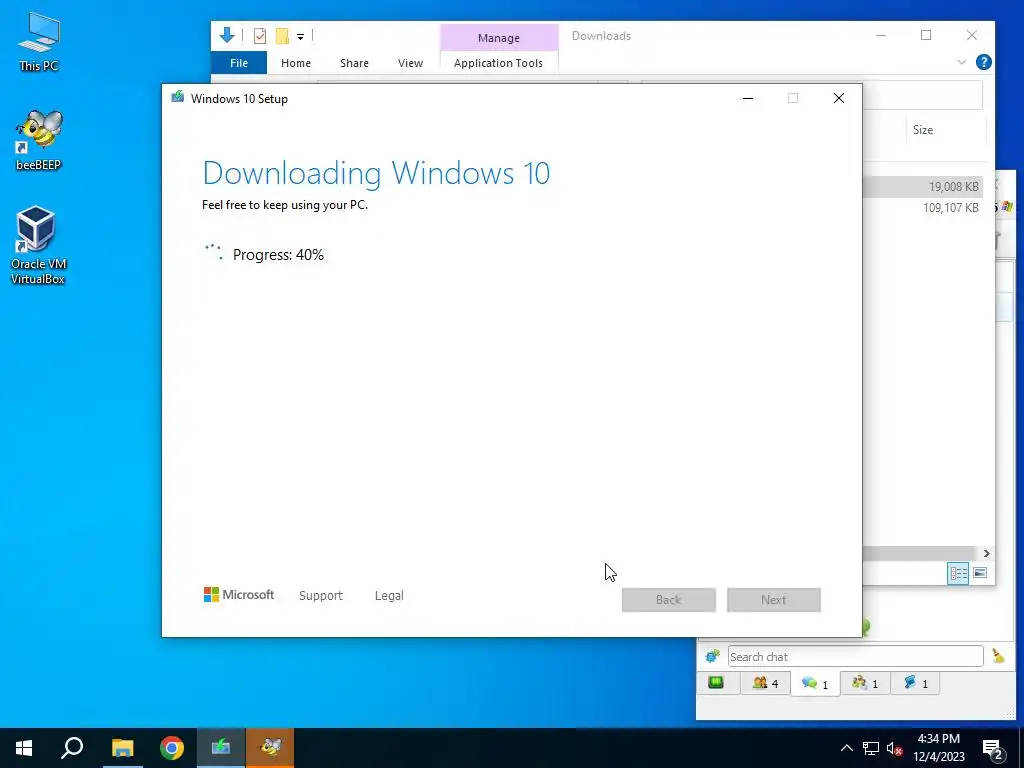Click beeBEEP clear broom icon
Viewport: 1024px width, 768px height.
[x=998, y=656]
